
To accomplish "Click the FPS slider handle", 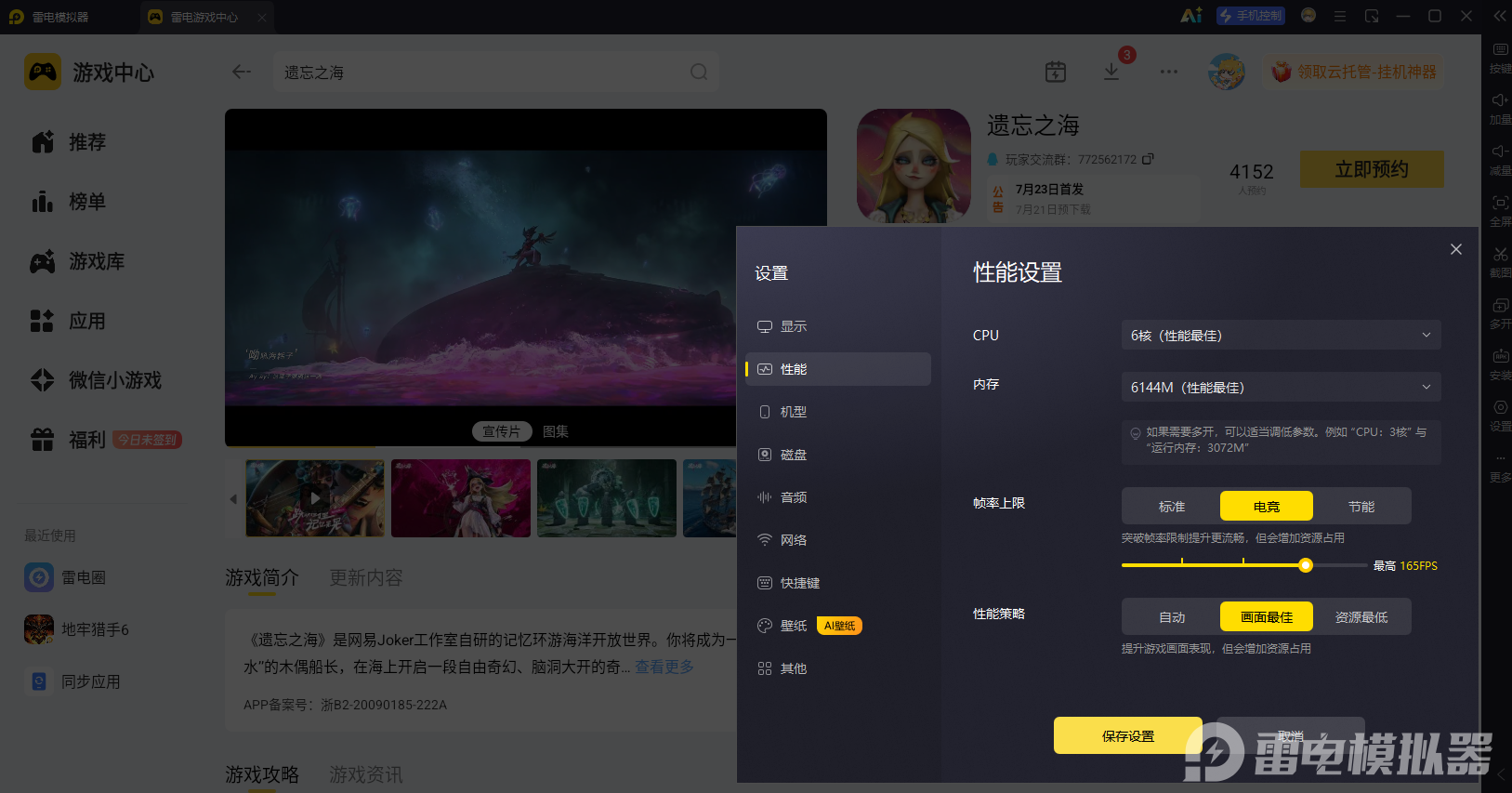I will [1306, 565].
